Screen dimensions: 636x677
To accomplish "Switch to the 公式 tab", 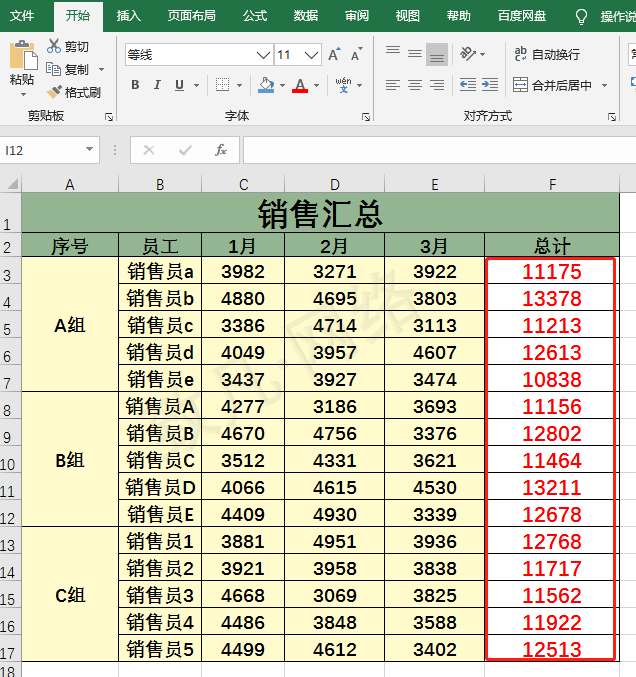I will (x=255, y=16).
